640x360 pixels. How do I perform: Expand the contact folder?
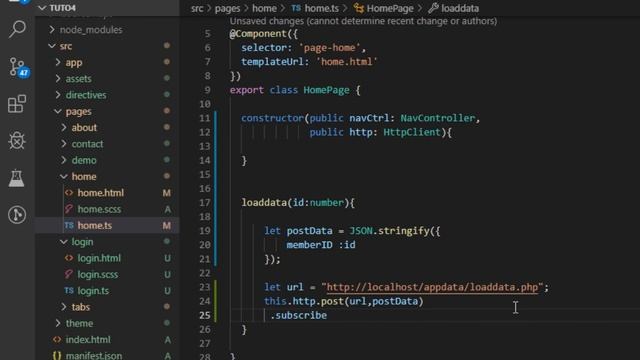[87, 144]
